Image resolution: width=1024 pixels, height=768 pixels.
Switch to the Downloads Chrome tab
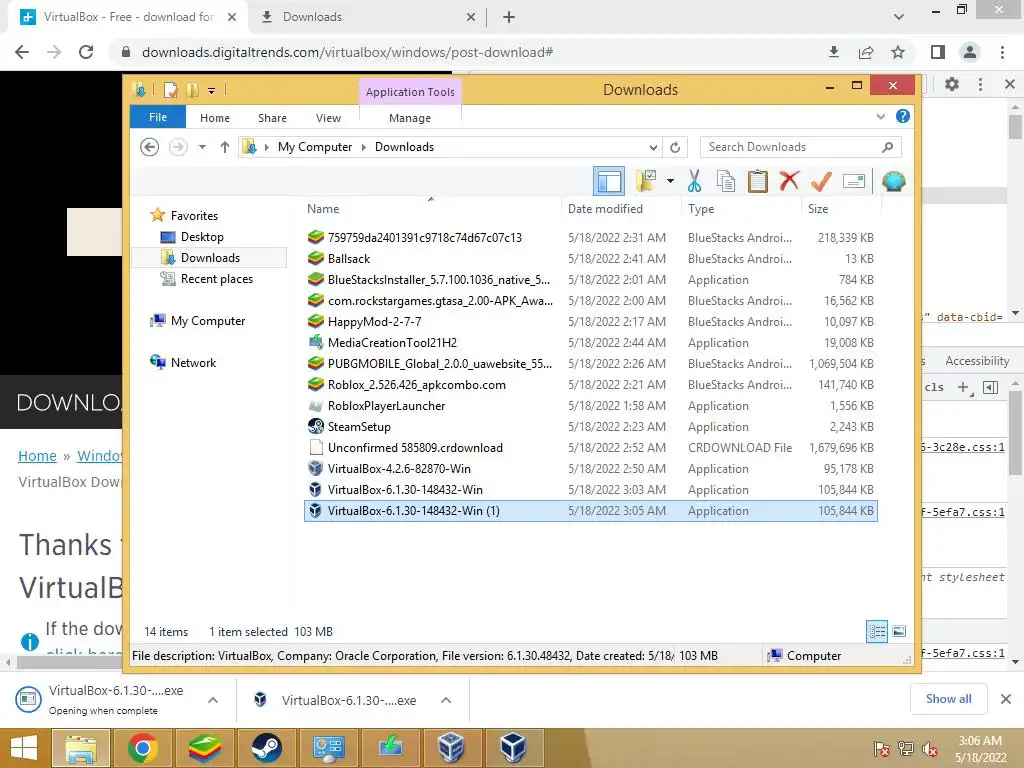click(368, 17)
